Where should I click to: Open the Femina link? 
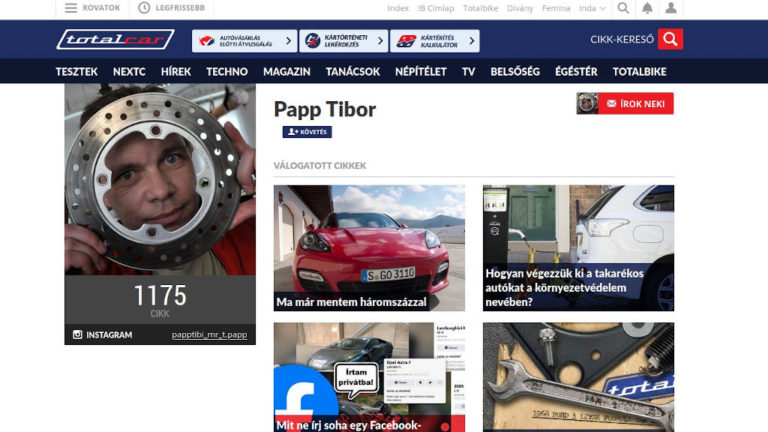coord(556,8)
